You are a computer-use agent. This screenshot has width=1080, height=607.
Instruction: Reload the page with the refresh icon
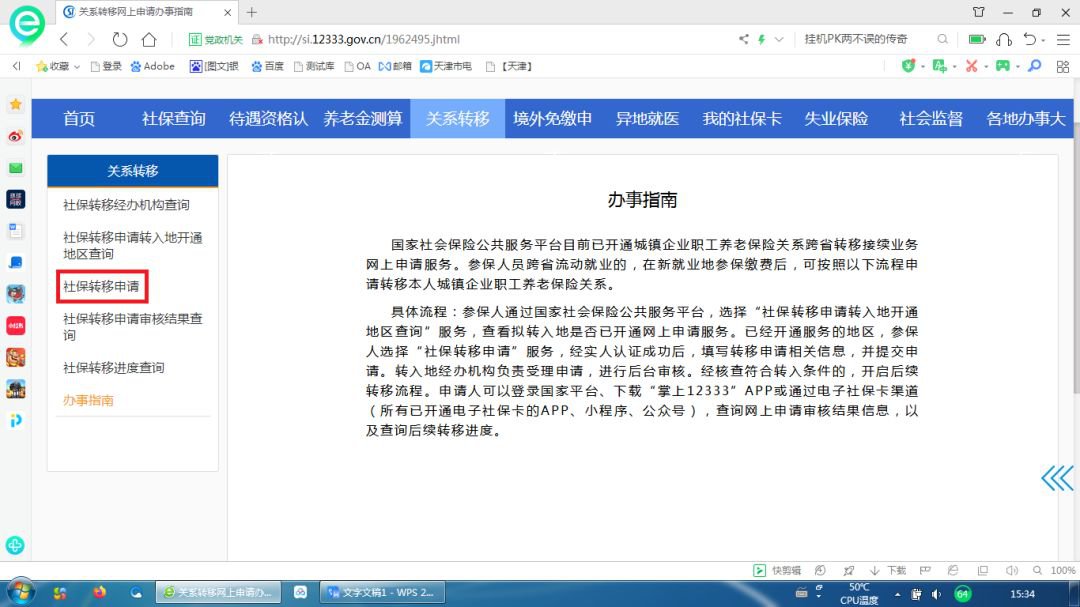click(x=120, y=39)
